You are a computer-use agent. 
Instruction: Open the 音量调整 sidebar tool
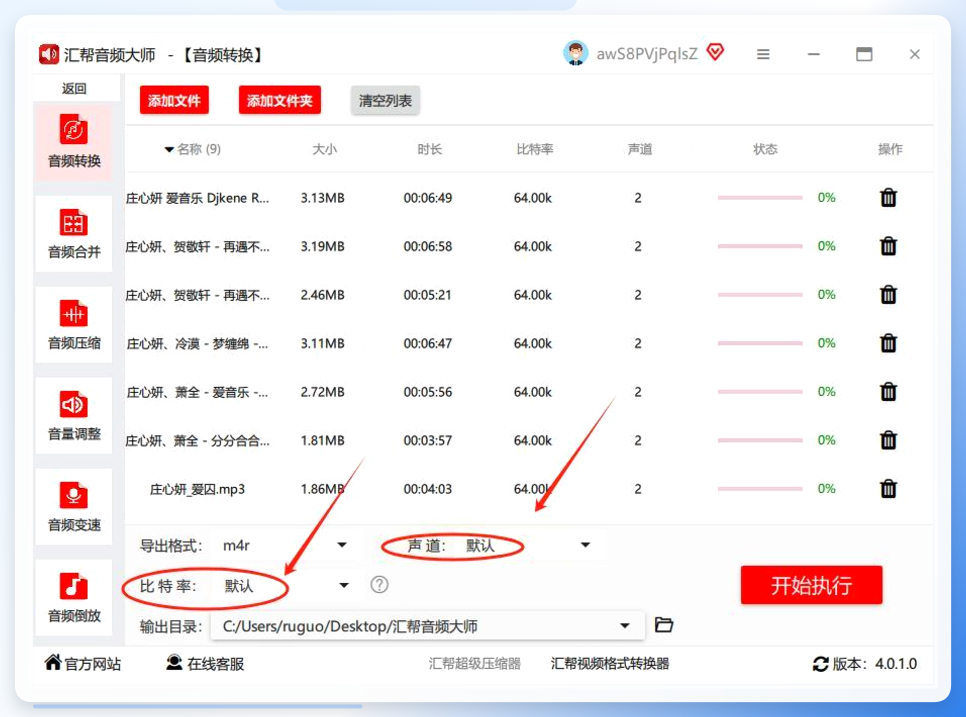click(73, 416)
